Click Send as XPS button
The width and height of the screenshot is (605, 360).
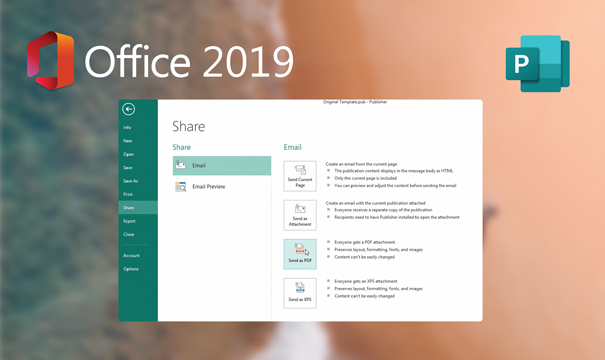click(x=300, y=293)
